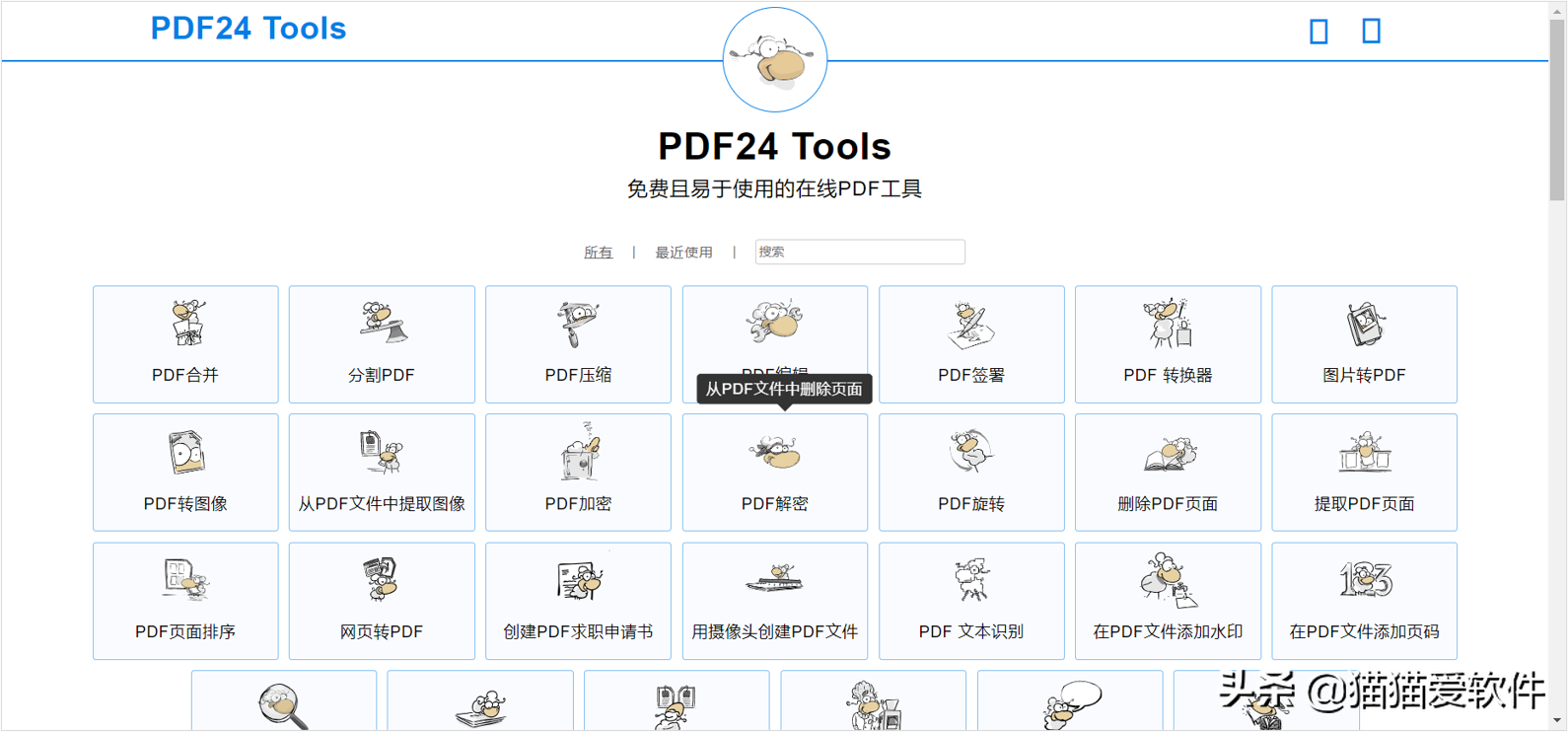
Task: Launch the PDF压缩 compression tool
Action: click(x=578, y=344)
